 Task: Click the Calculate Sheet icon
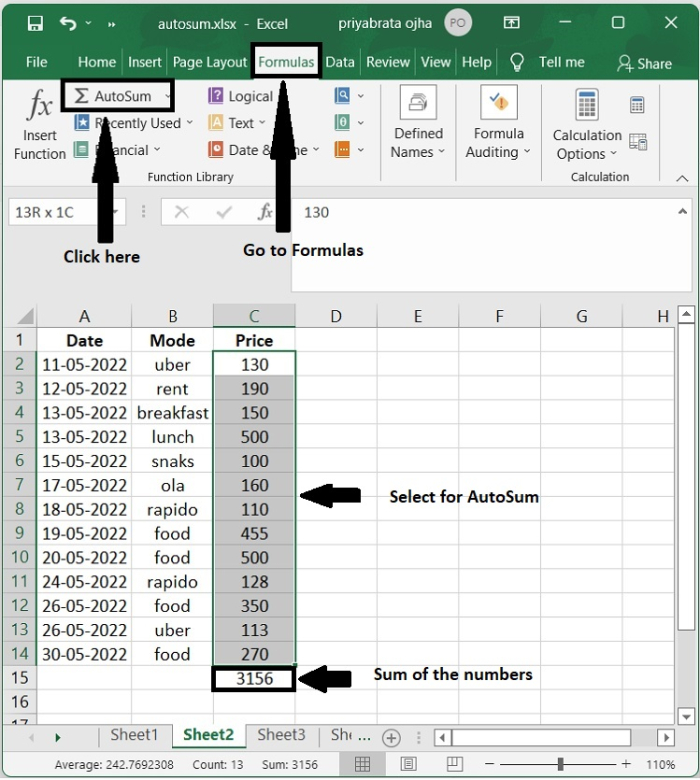(638, 142)
